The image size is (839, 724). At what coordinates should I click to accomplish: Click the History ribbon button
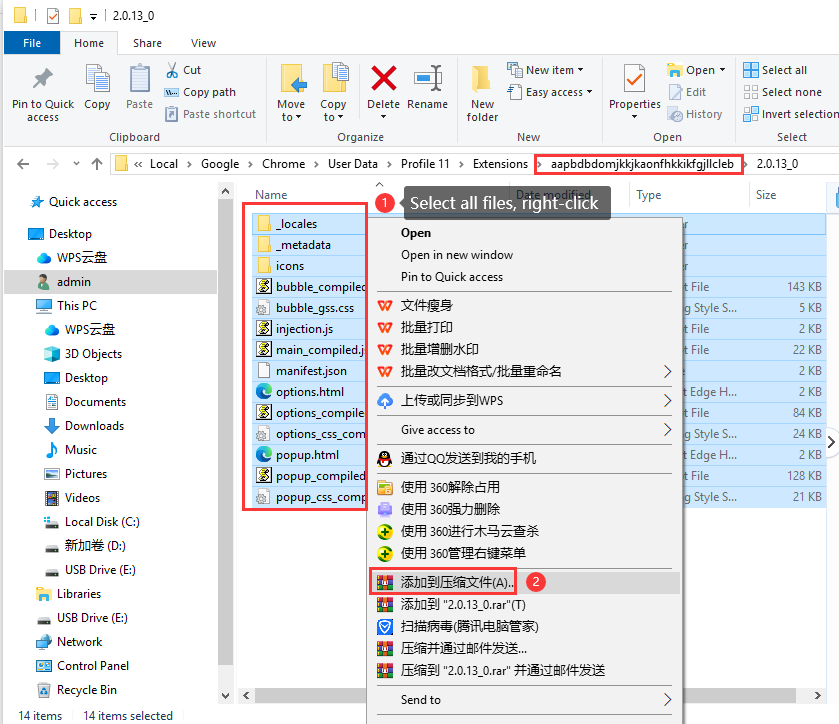pos(696,114)
